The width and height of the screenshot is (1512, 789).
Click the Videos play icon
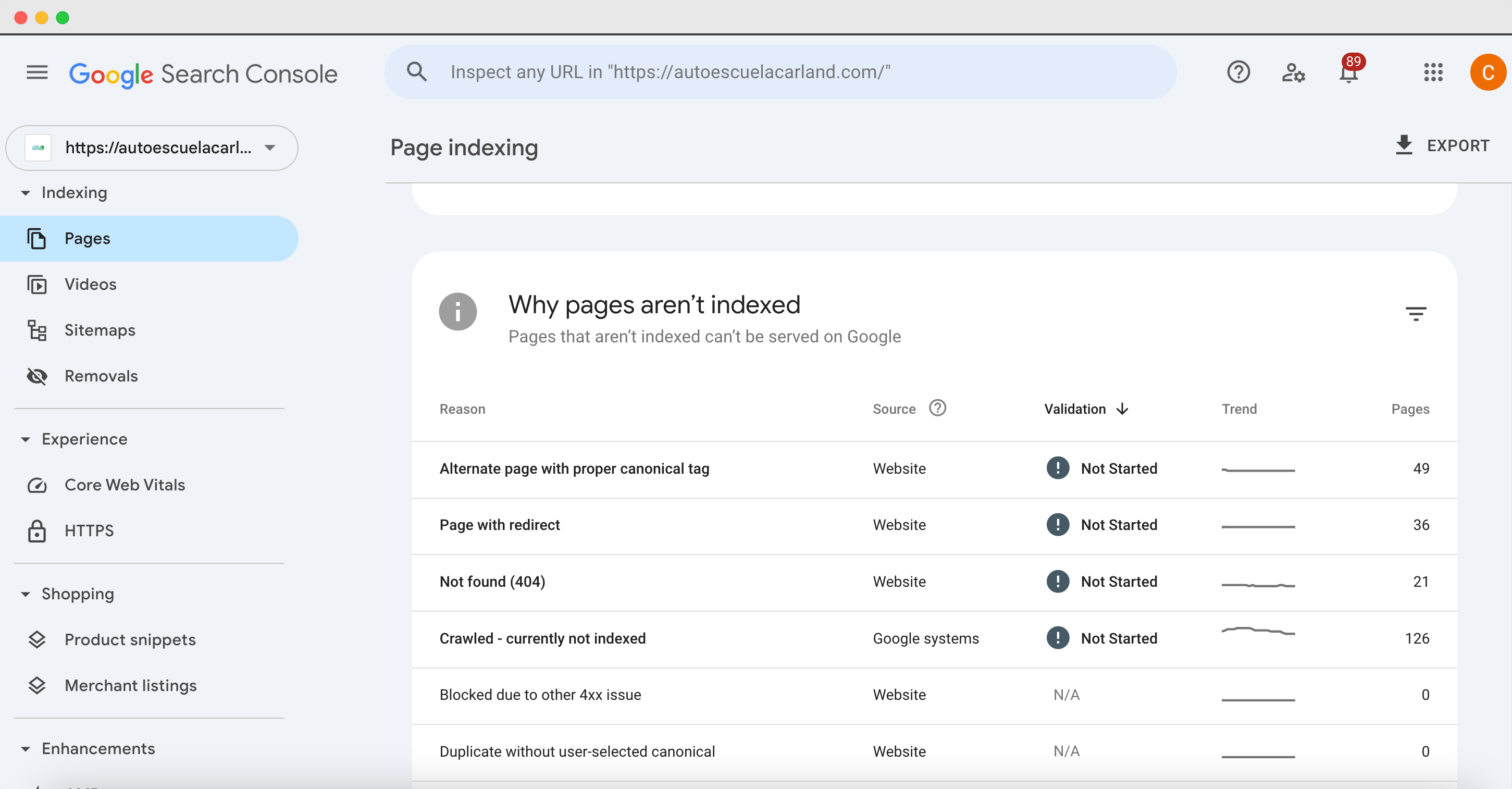coord(37,284)
